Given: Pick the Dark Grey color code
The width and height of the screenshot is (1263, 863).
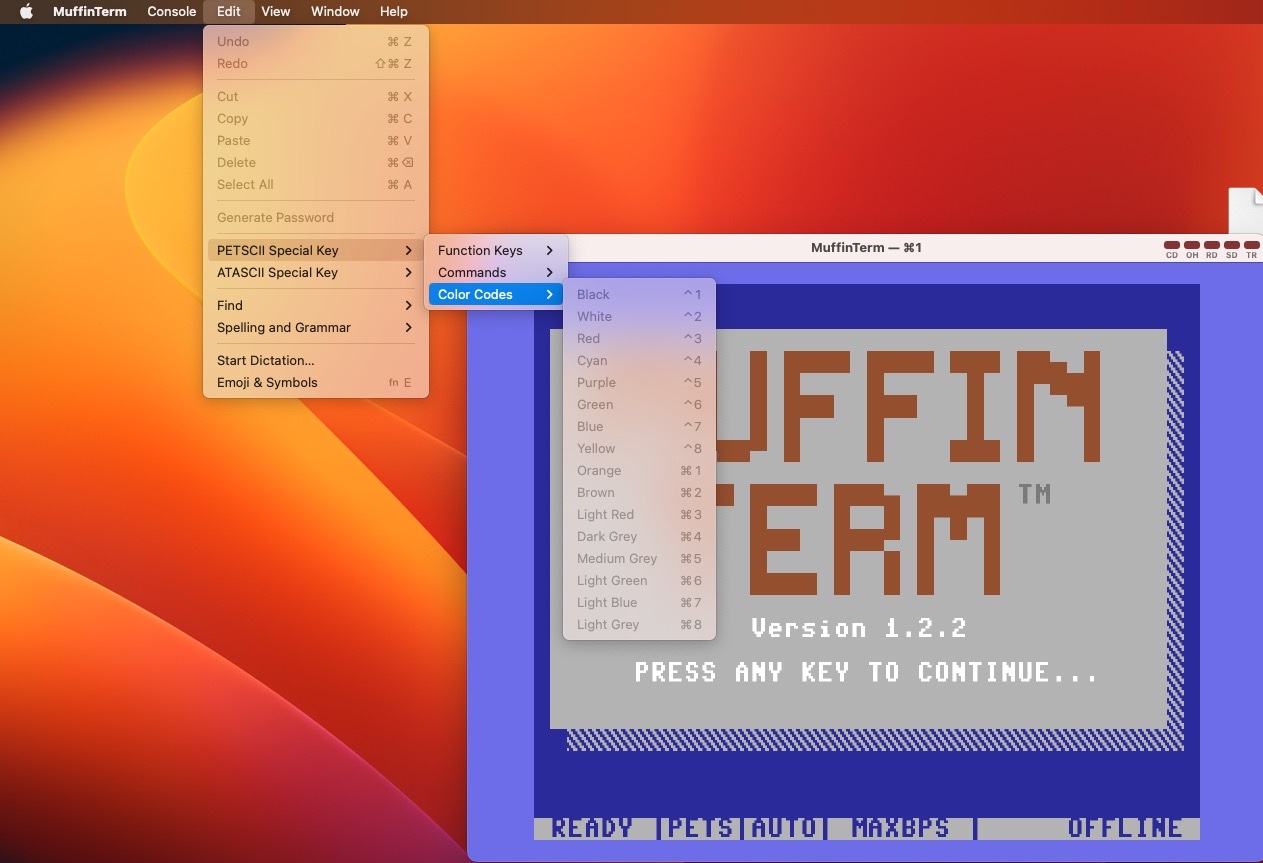Looking at the screenshot, I should coord(640,536).
